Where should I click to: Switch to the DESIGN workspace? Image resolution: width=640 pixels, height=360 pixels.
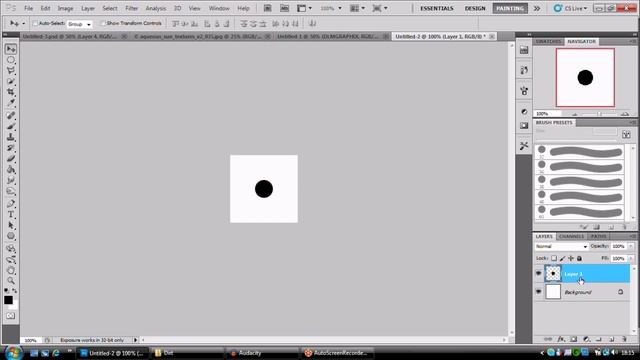click(475, 8)
